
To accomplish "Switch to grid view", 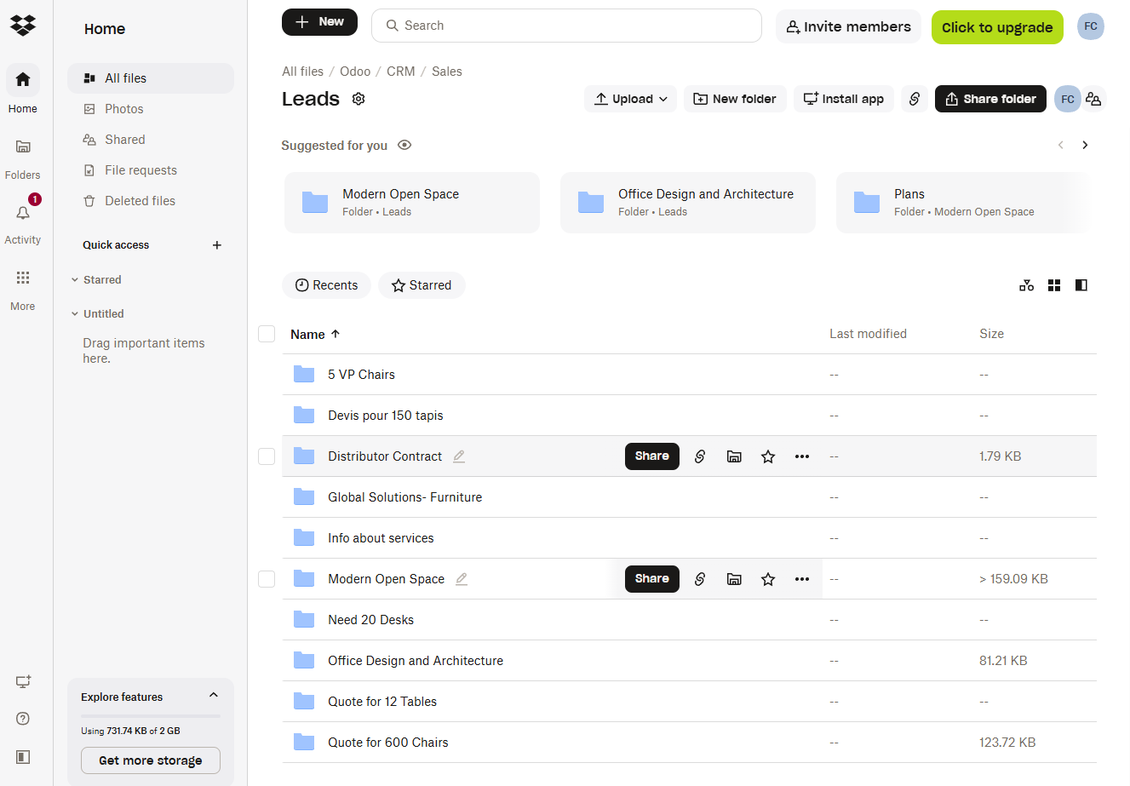I will [1054, 285].
